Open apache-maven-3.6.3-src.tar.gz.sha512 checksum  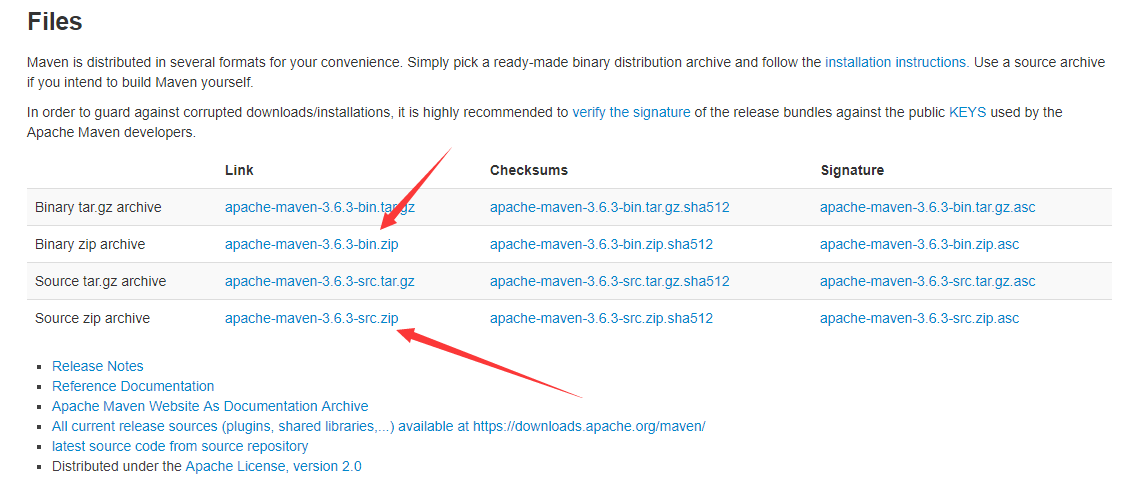pos(609,281)
